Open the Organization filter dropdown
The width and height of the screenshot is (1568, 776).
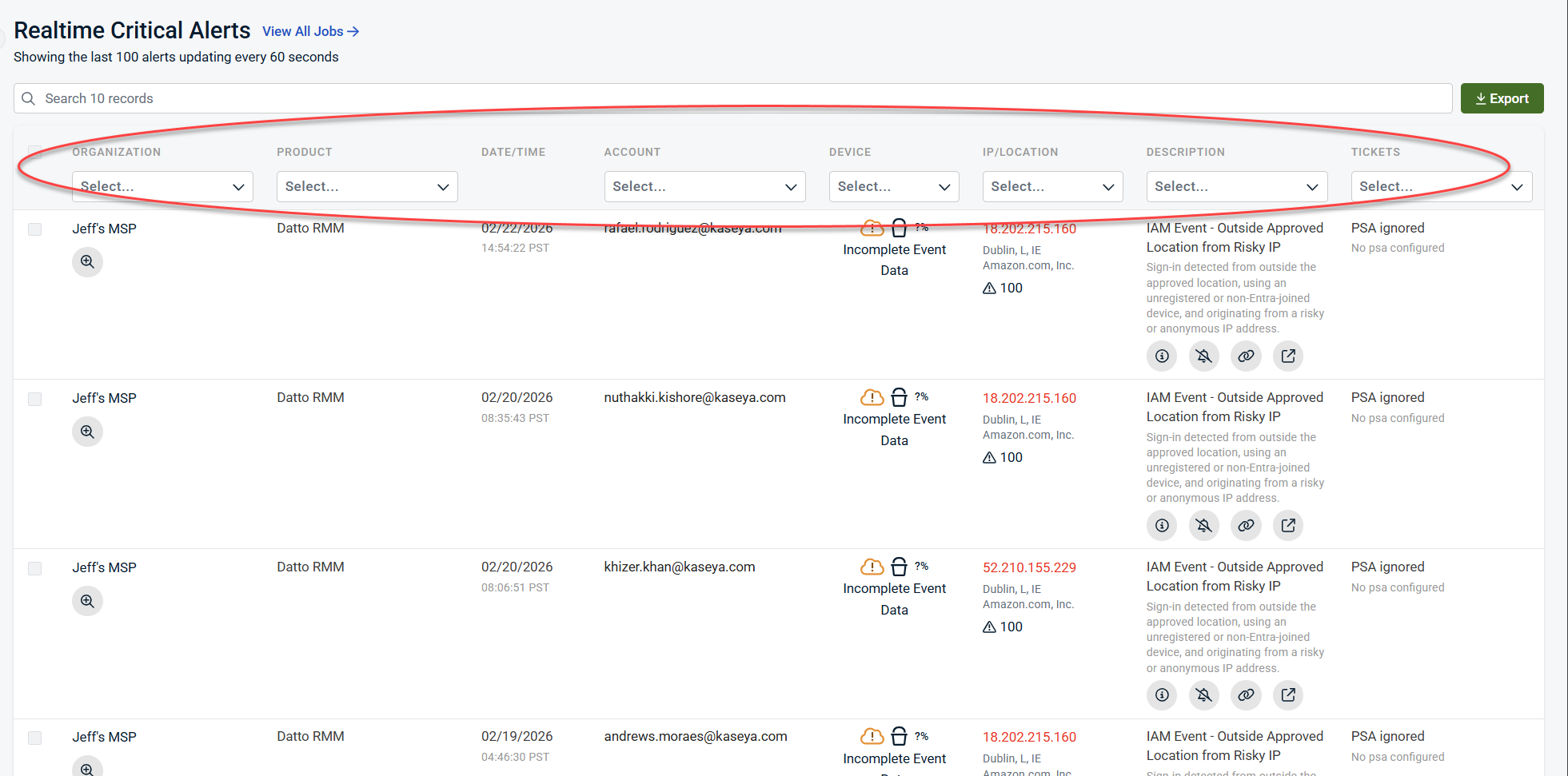click(162, 187)
